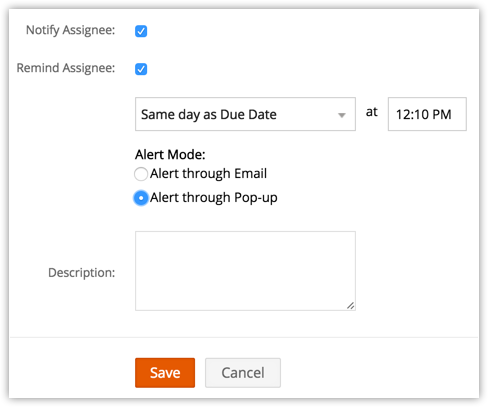Uncheck the Notify Assignee checkbox
The height and width of the screenshot is (407, 488).
[141, 31]
